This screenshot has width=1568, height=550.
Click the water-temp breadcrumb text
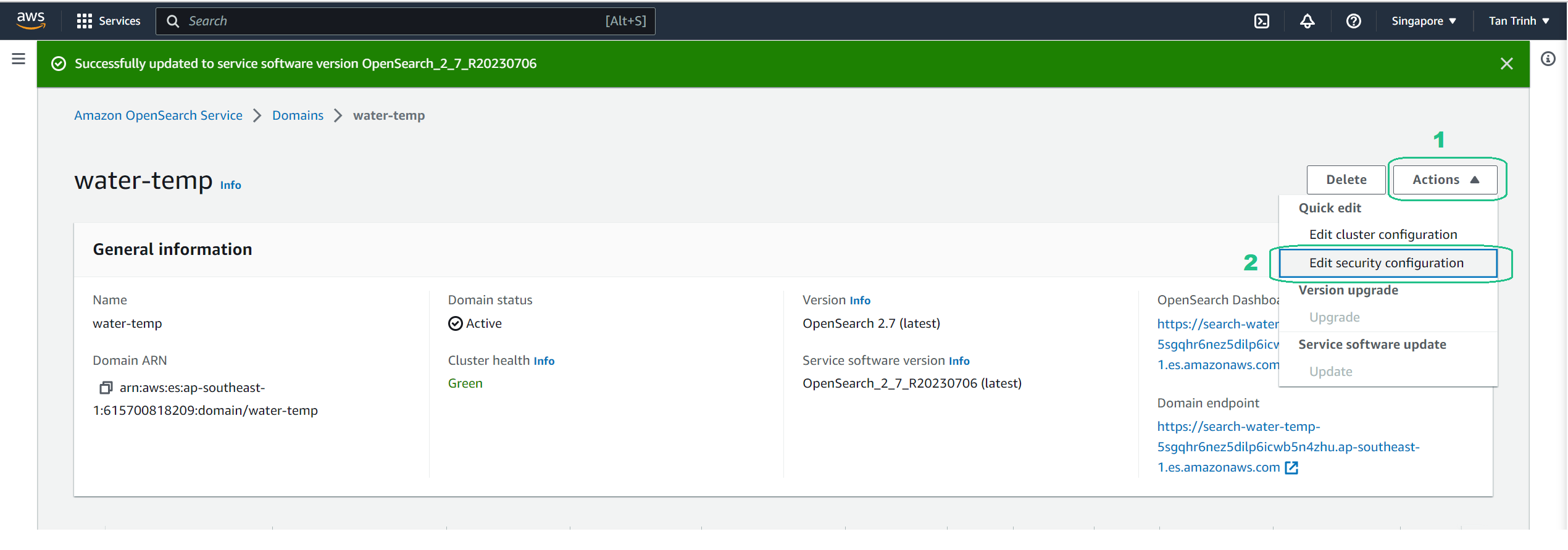pos(389,115)
